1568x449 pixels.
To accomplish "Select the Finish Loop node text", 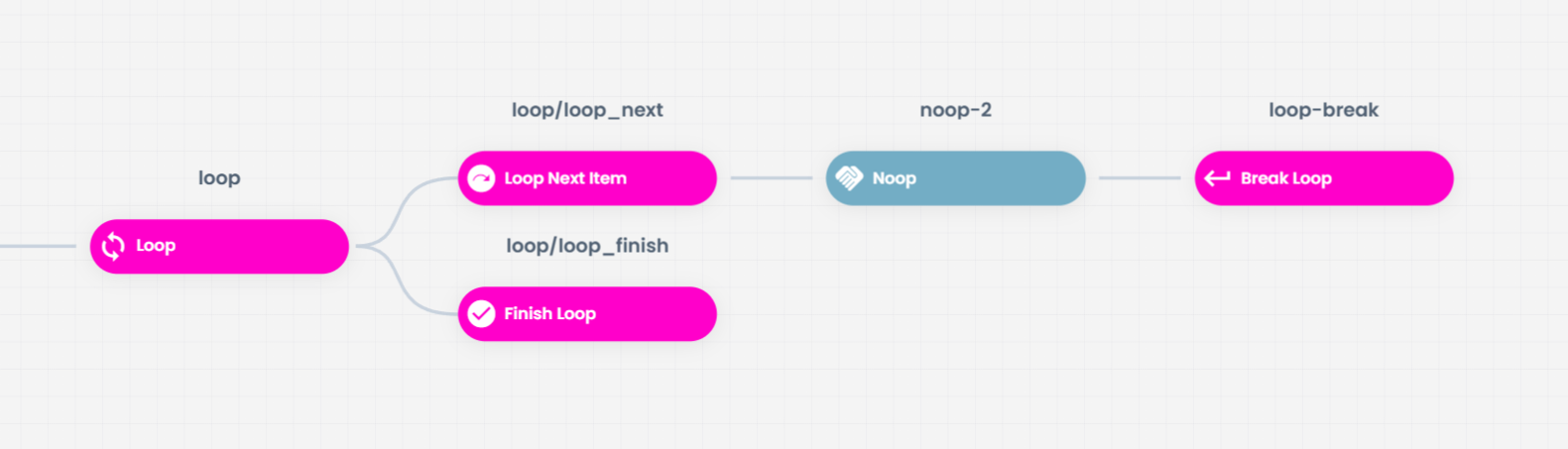I will tap(549, 314).
